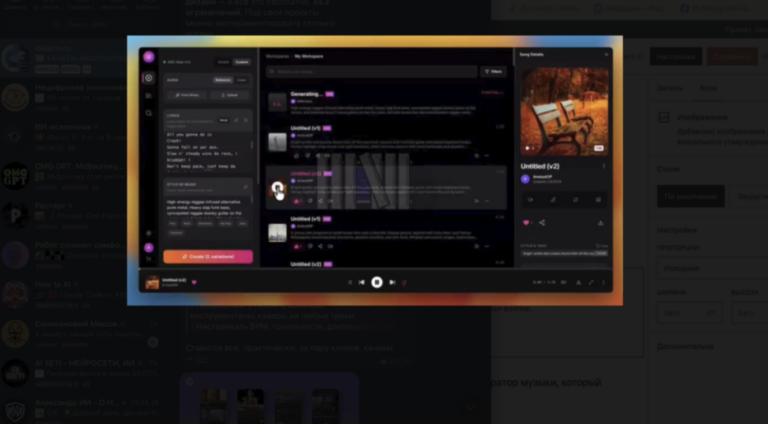Dislike the first Untitled (v1) song
This screenshot has height=424, width=768.
tap(308, 156)
